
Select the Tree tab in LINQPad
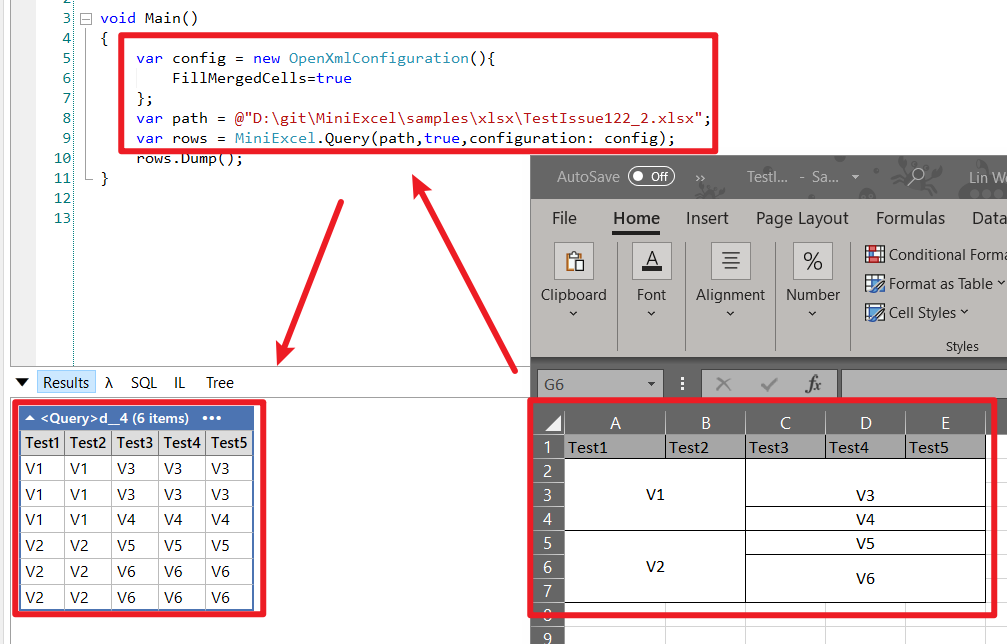click(x=219, y=382)
